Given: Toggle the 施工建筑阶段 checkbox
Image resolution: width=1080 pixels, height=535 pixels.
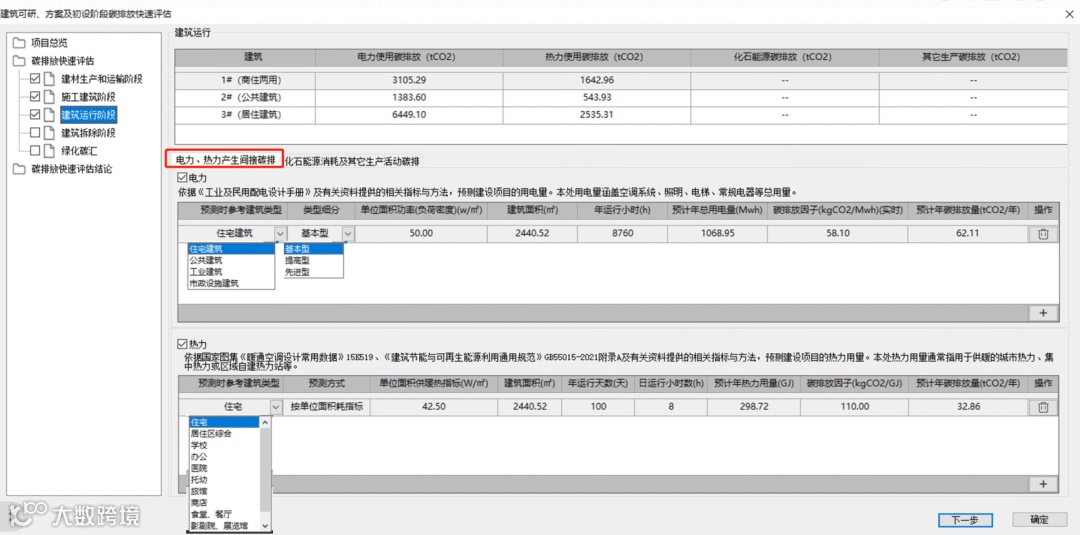Looking at the screenshot, I should pos(35,96).
